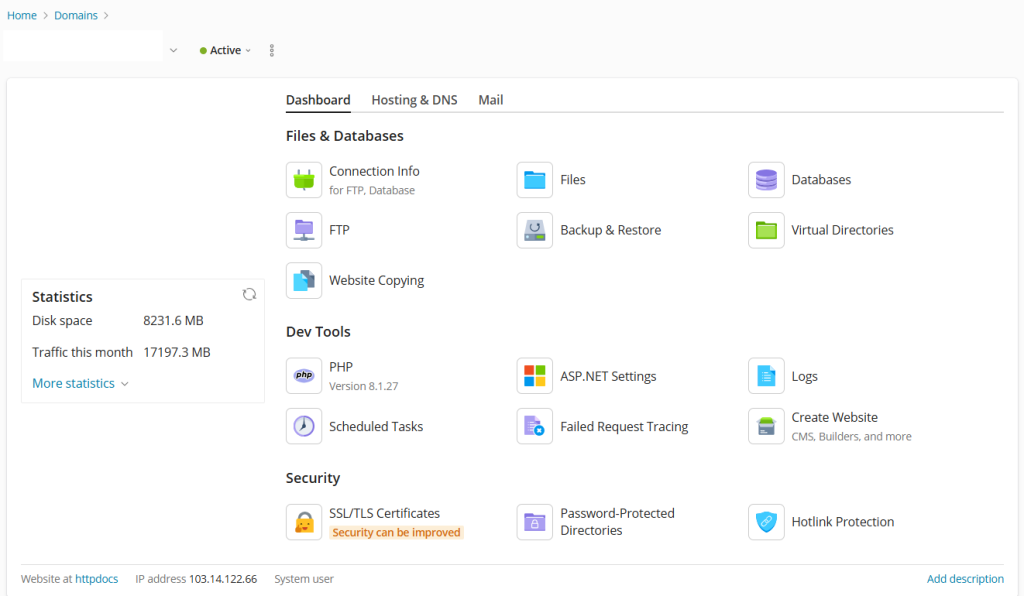1024x596 pixels.
Task: Open the Hotlink Protection shield icon
Action: pyautogui.click(x=766, y=522)
